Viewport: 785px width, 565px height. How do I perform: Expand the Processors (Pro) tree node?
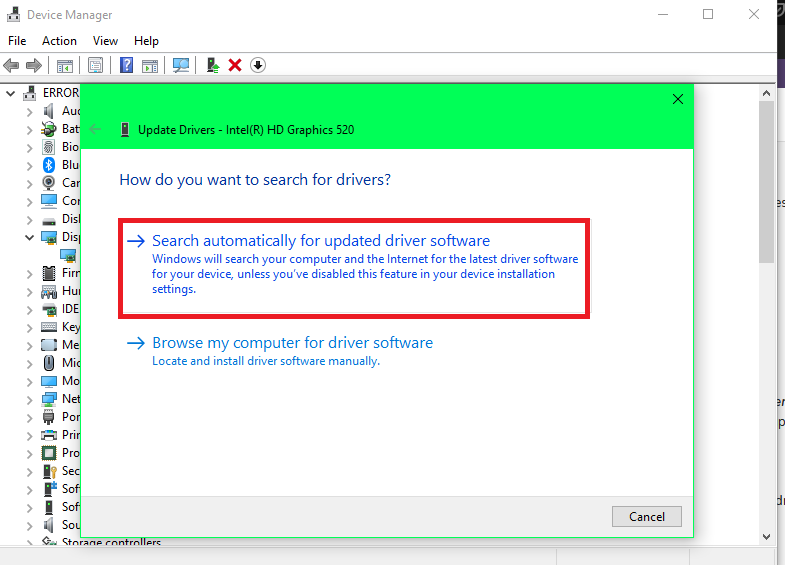coord(30,454)
